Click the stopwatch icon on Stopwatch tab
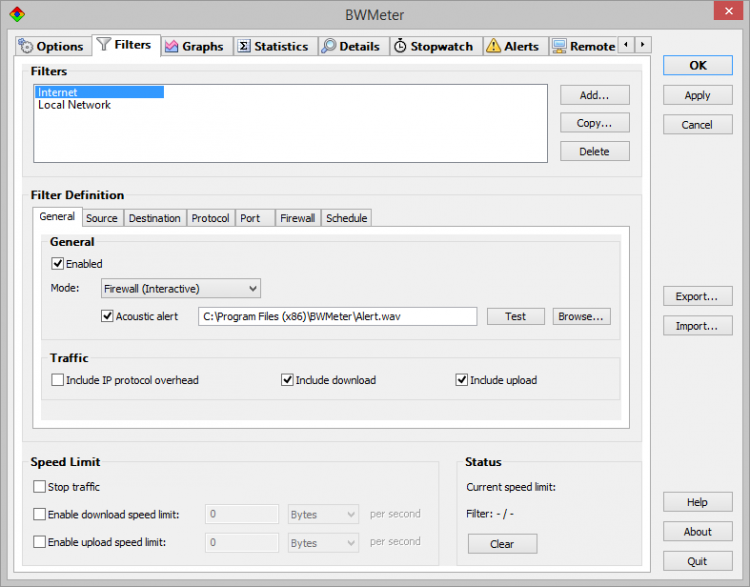 coord(400,46)
